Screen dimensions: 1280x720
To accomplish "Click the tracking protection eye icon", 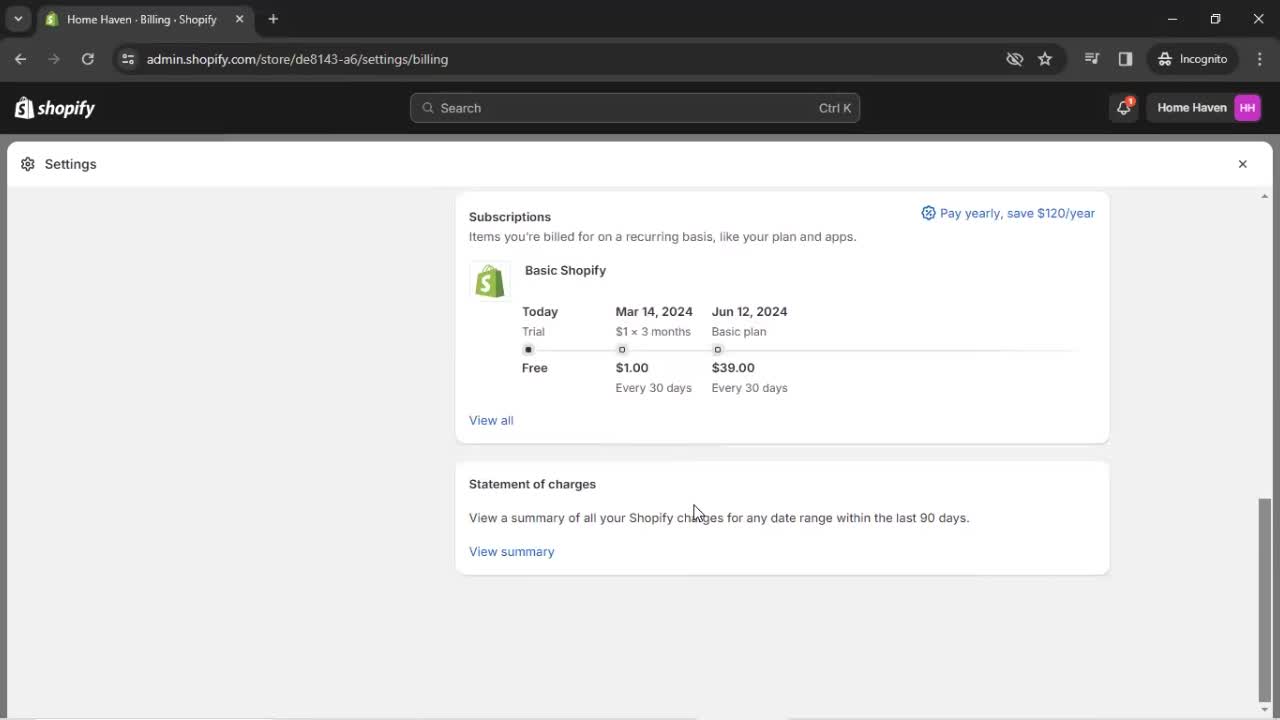I will click(x=1015, y=59).
